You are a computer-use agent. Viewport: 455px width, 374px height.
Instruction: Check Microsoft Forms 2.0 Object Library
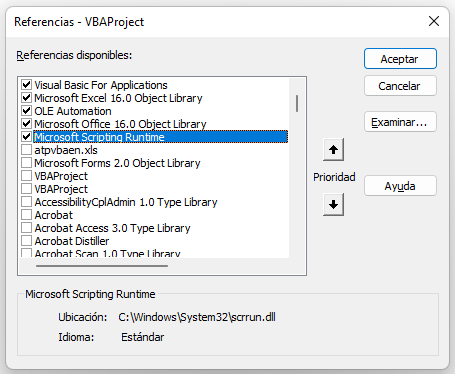[x=26, y=163]
